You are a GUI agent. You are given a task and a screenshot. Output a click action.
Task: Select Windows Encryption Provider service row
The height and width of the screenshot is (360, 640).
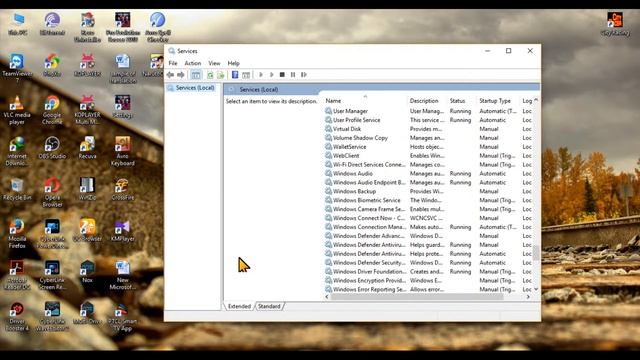pos(429,280)
